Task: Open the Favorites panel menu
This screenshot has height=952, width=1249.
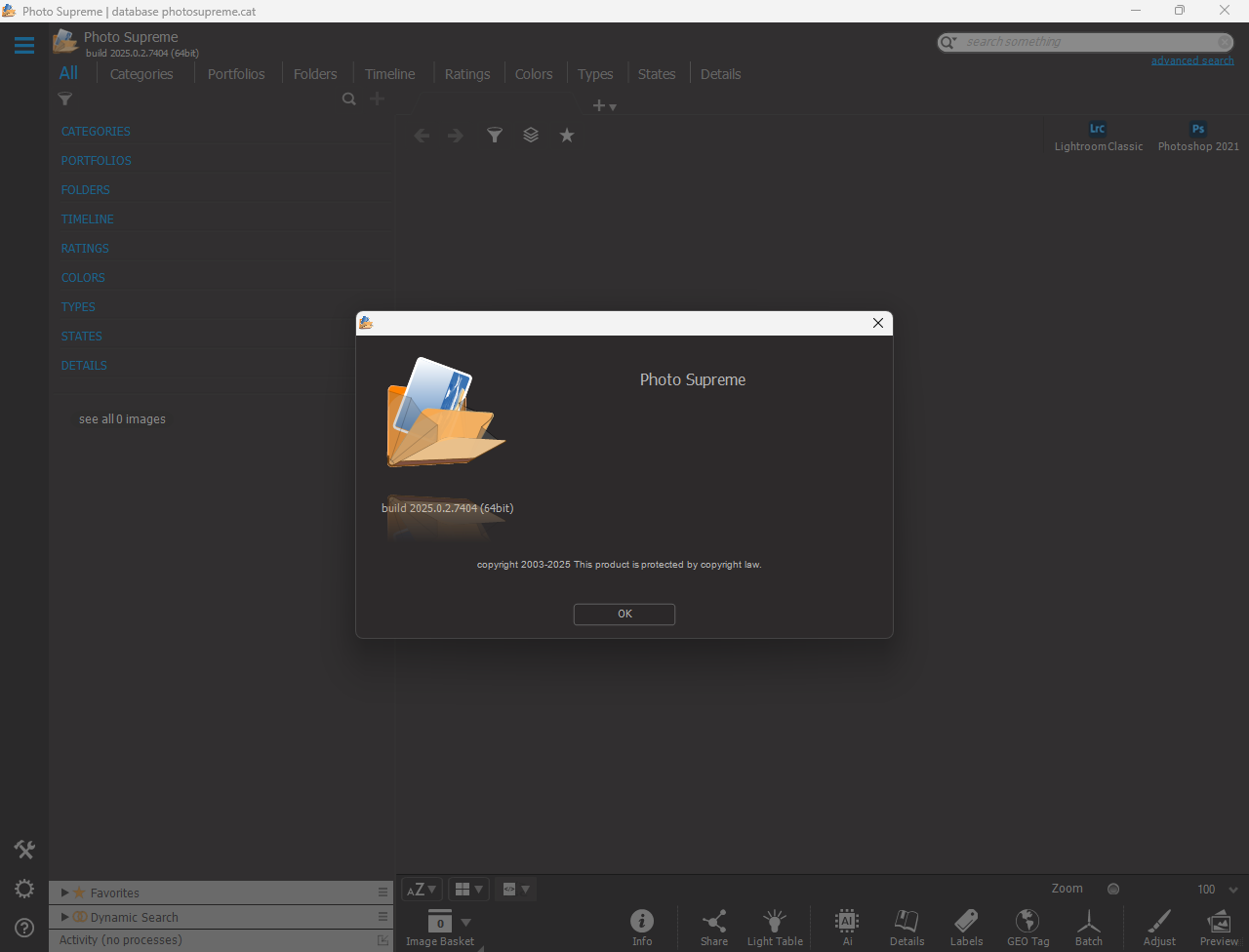Action: pyautogui.click(x=383, y=892)
